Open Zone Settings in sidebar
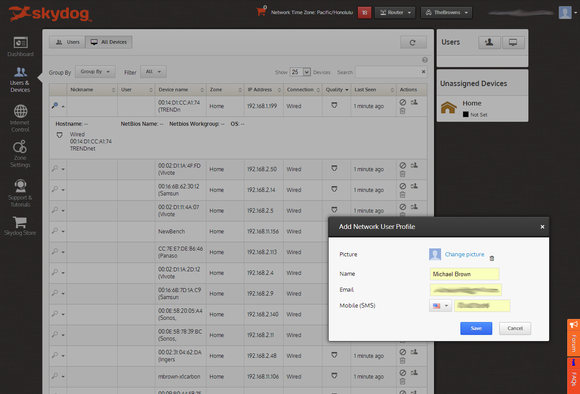The image size is (580, 394). tap(20, 154)
